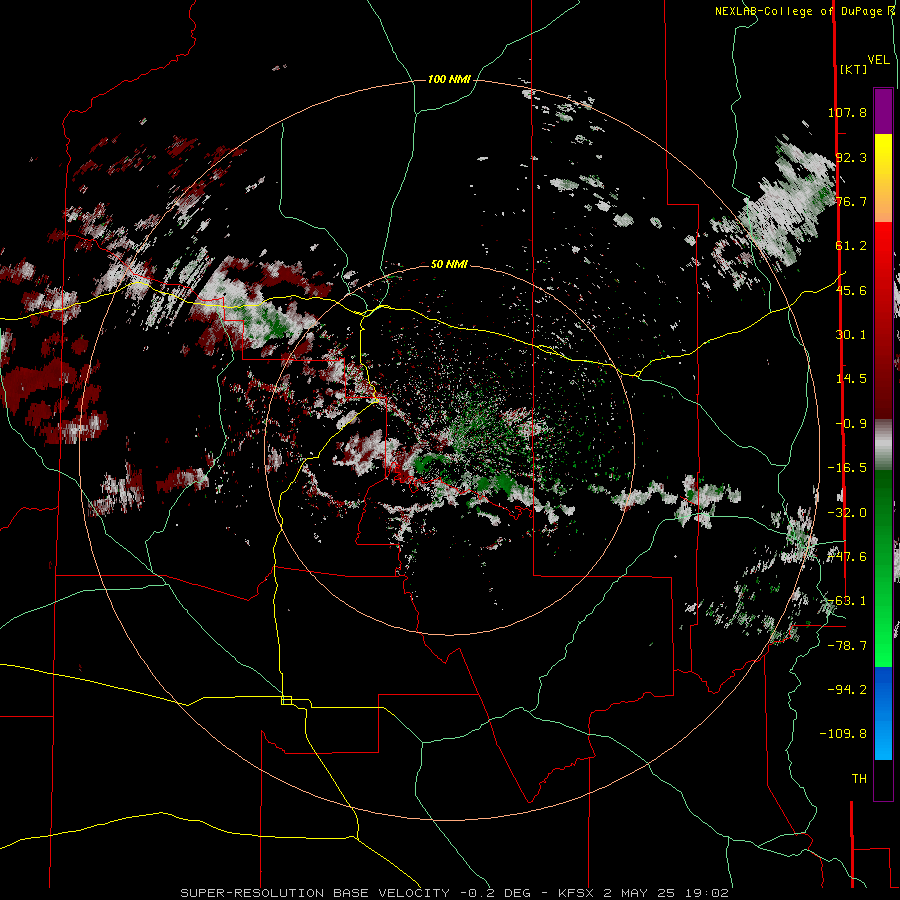900x900 pixels.
Task: Select the 45.6 velocity scale label
Action: (x=851, y=290)
